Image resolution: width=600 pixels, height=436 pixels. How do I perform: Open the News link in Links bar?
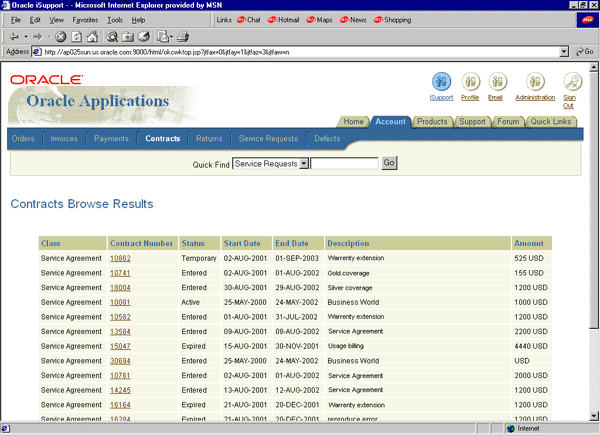353,20
